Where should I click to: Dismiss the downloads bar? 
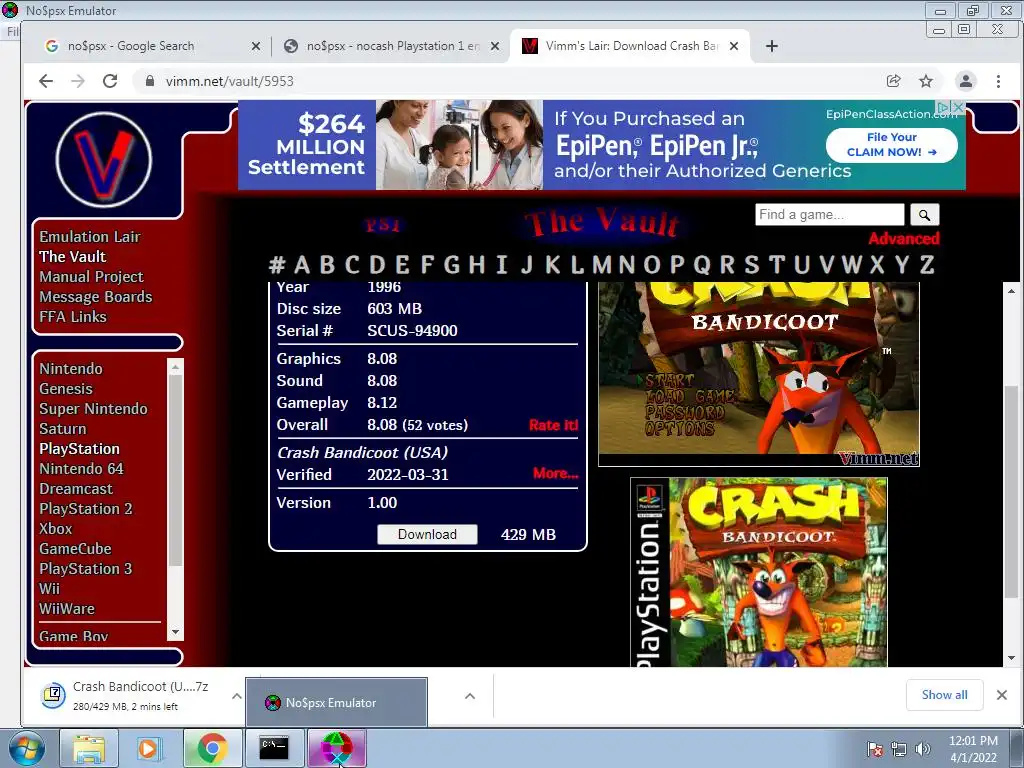point(1002,695)
